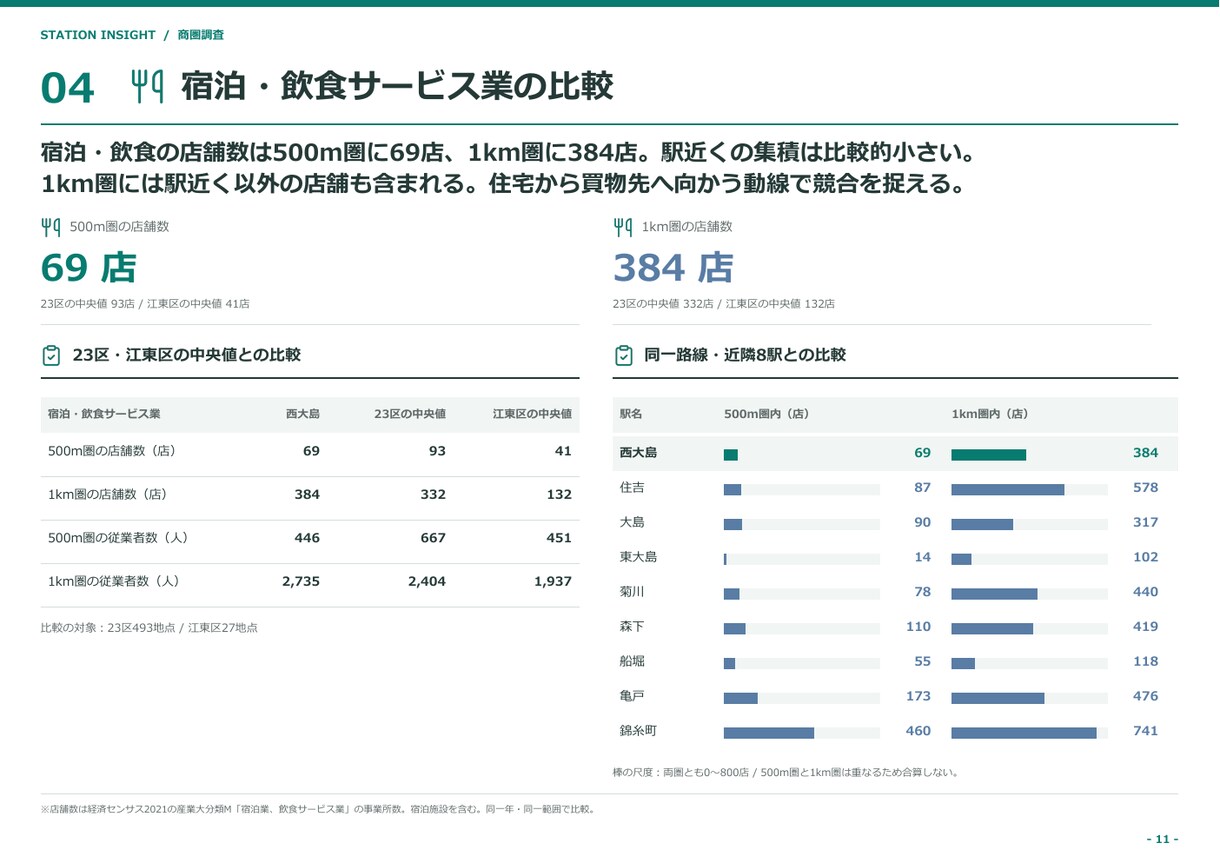Click the note 比較の対象：23区493地点 / 江東区27地点
The width and height of the screenshot is (1220, 863).
point(149,628)
